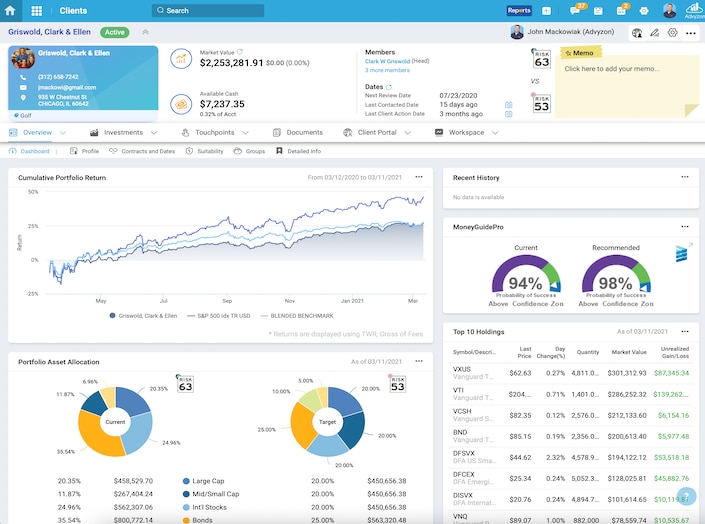
Task: Click Int'l Stocks color legend dot
Action: click(186, 507)
